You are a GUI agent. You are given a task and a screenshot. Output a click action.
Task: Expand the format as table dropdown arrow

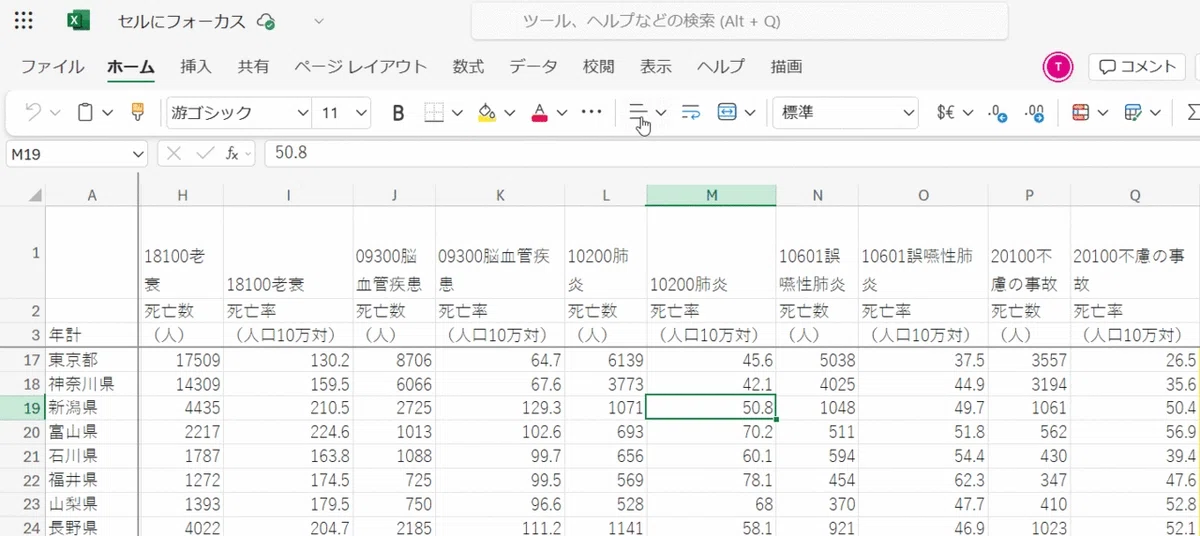click(x=1156, y=113)
